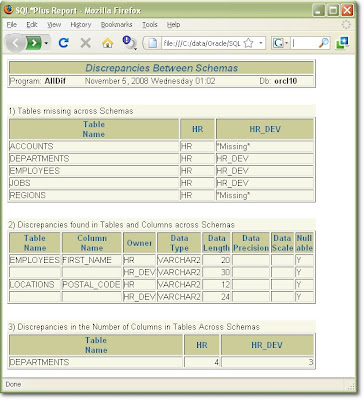Select the Discrepancies Between Schemas heading

[162, 68]
